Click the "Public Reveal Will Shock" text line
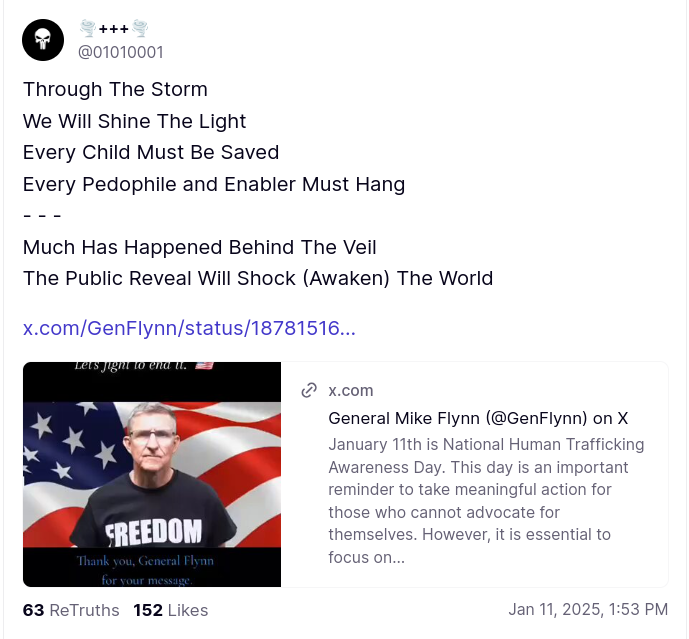Viewport: 689px width, 639px height. (258, 278)
